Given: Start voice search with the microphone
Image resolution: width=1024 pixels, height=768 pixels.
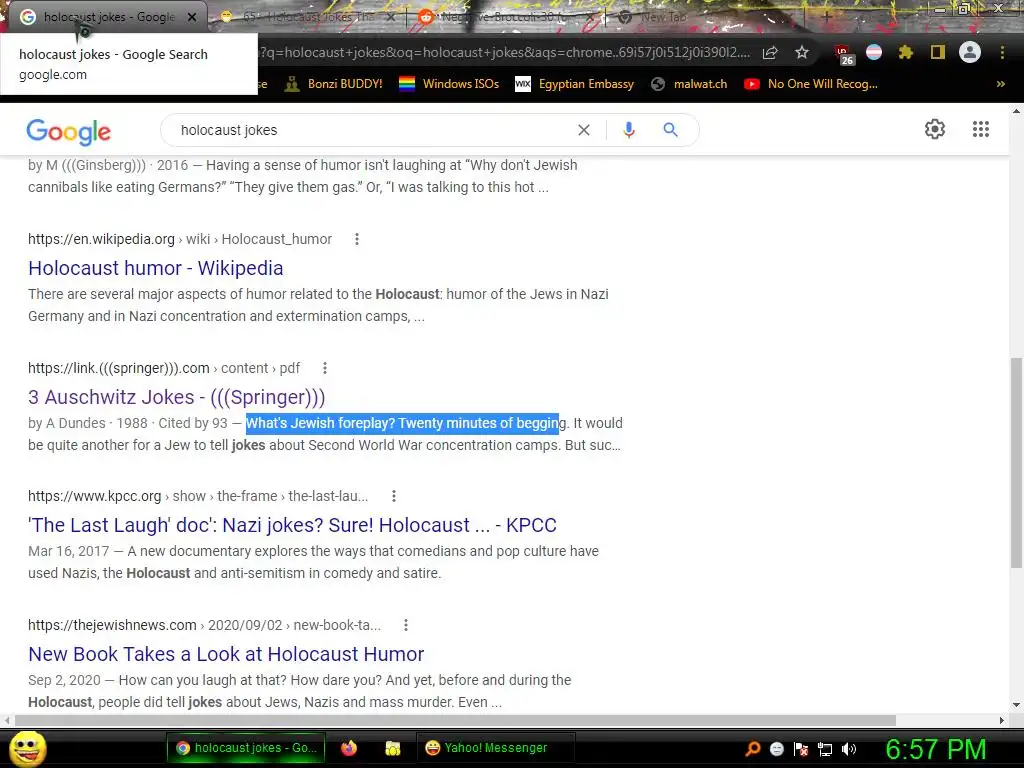Looking at the screenshot, I should pos(629,130).
